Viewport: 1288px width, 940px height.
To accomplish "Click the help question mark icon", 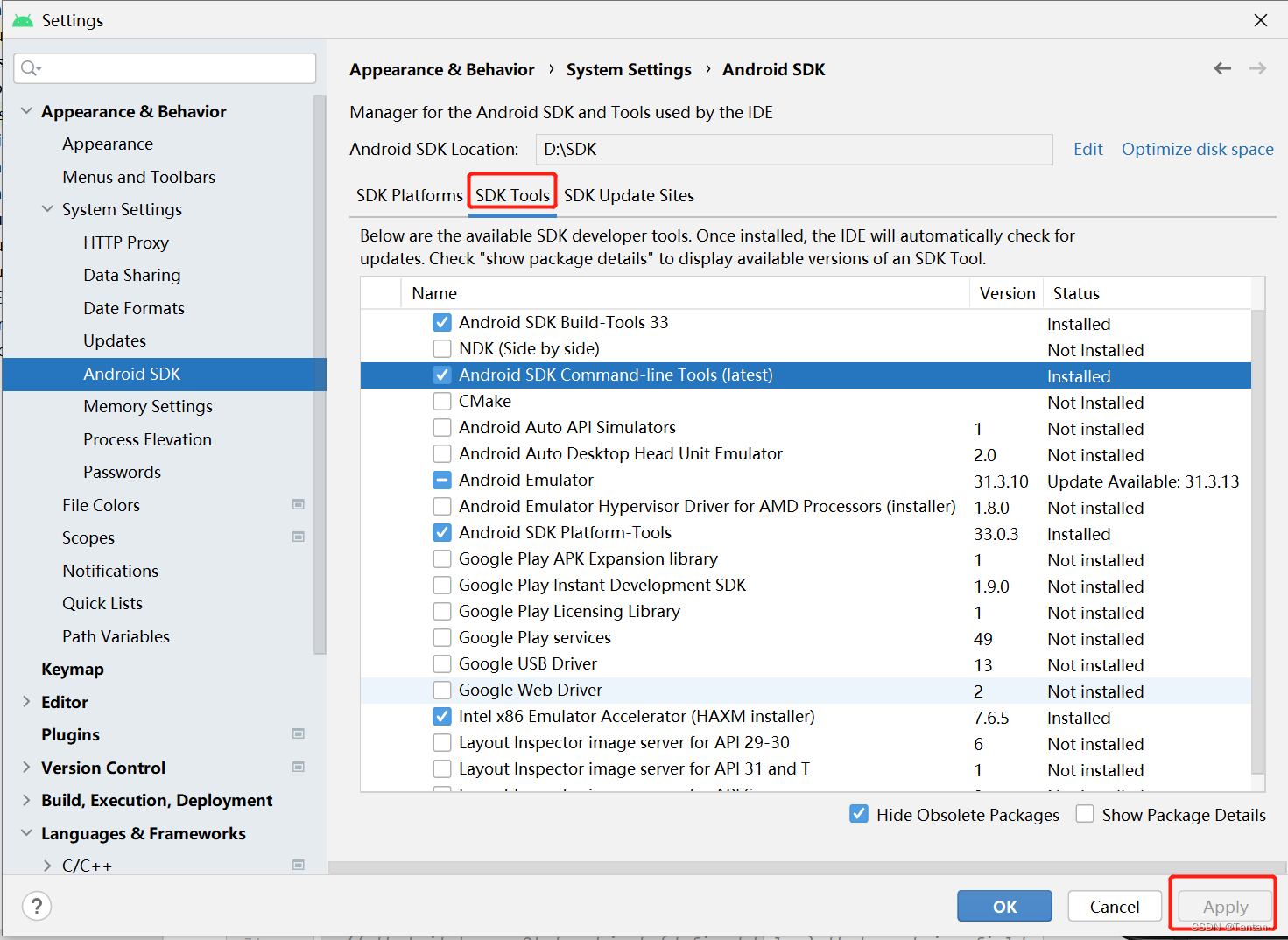I will pyautogui.click(x=37, y=906).
